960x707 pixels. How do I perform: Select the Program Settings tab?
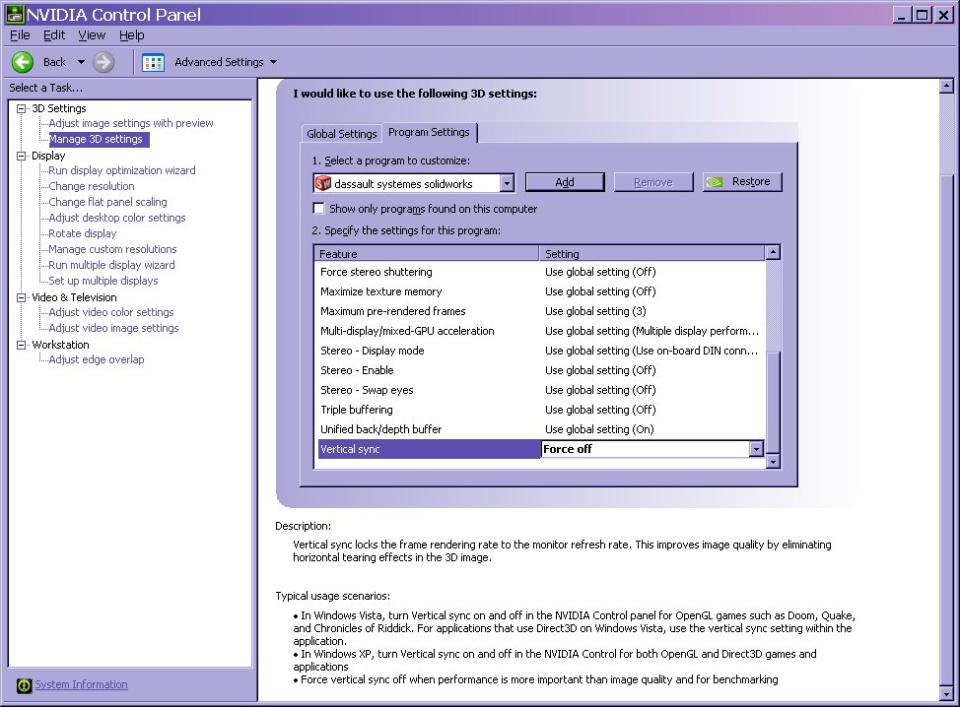429,132
